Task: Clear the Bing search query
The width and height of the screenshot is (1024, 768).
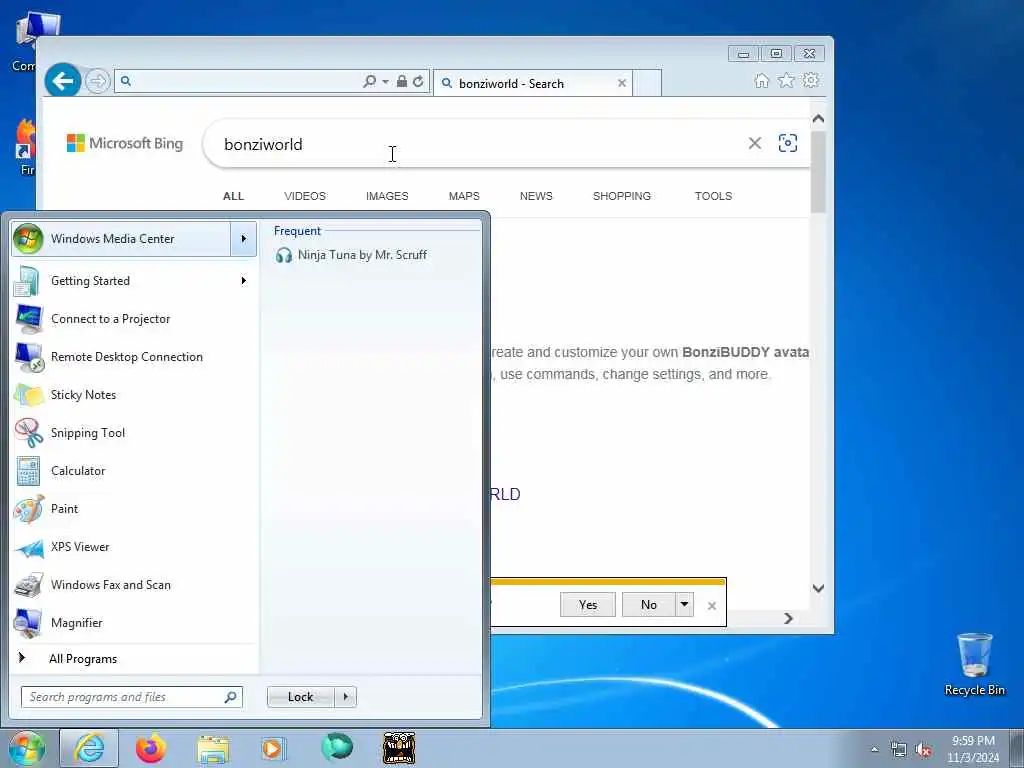Action: coord(754,143)
